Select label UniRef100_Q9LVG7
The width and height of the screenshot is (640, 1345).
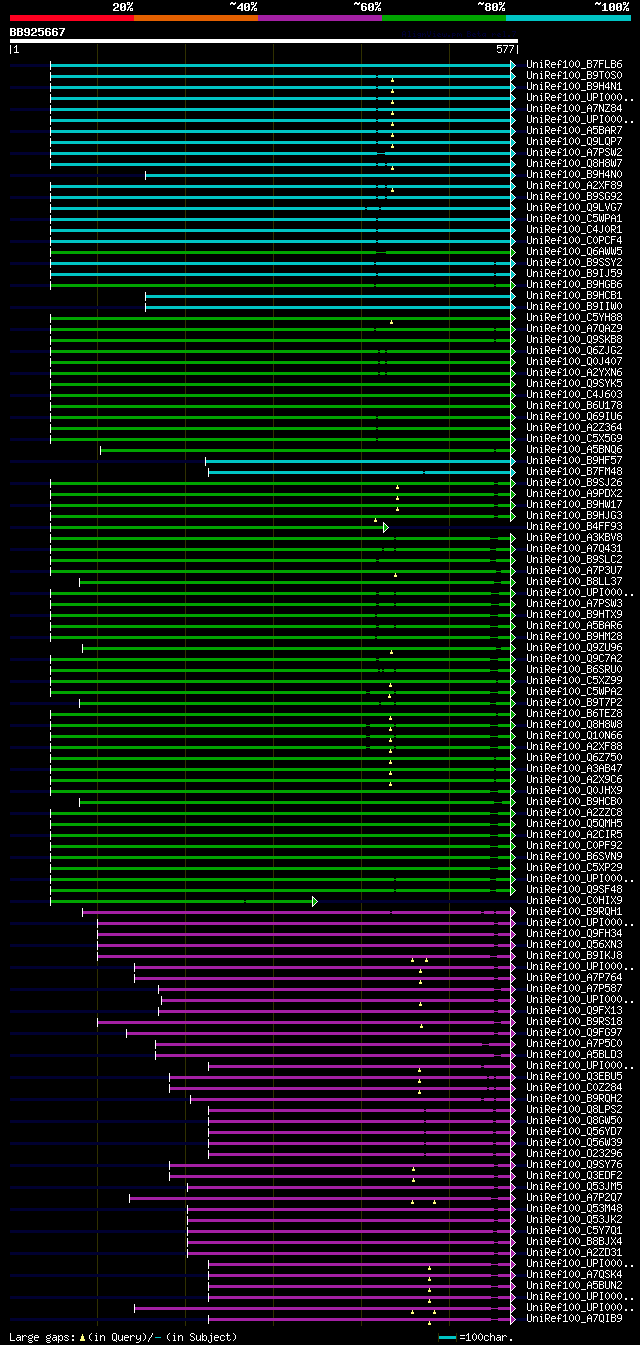[x=574, y=207]
